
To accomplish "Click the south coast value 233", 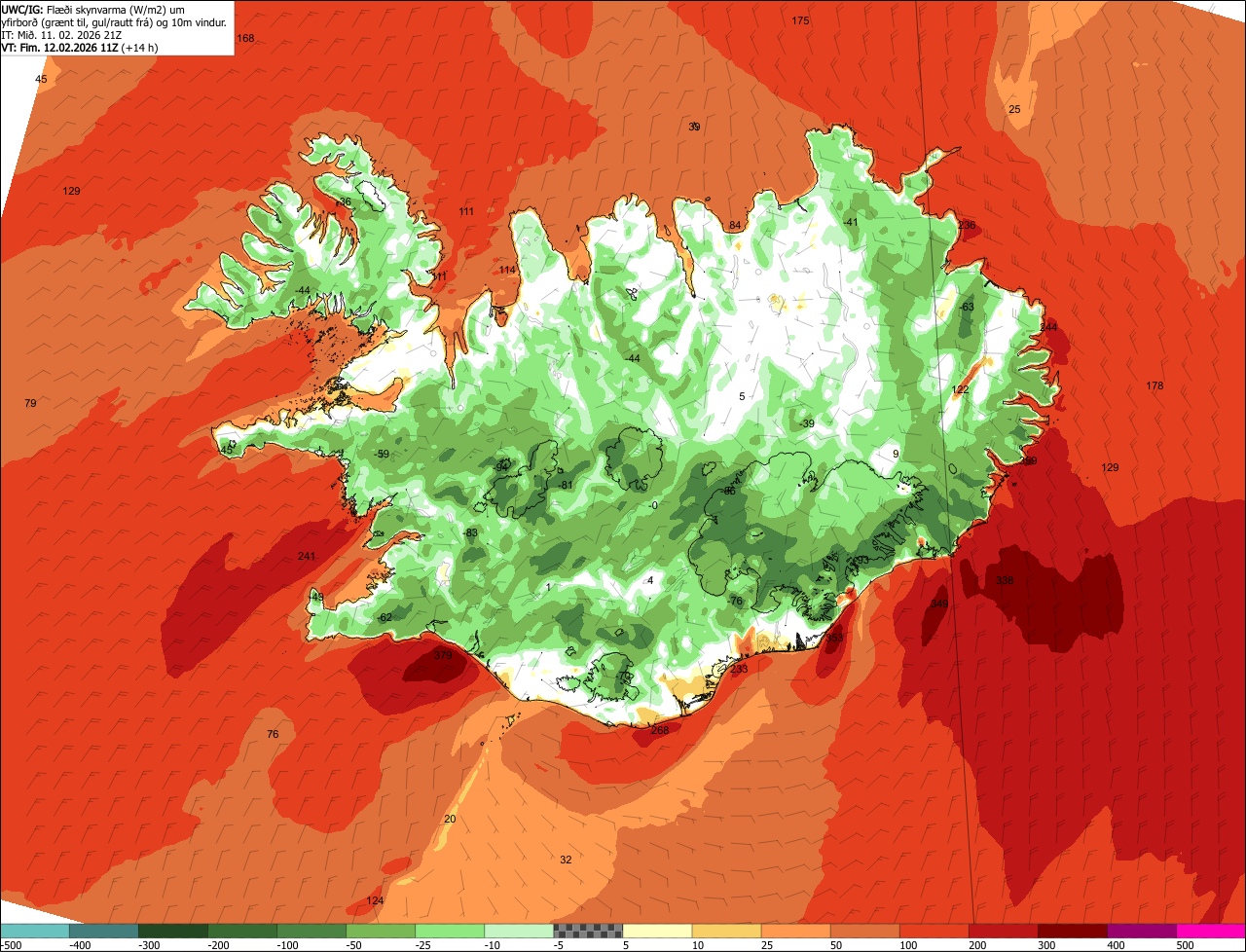I will pos(739,669).
